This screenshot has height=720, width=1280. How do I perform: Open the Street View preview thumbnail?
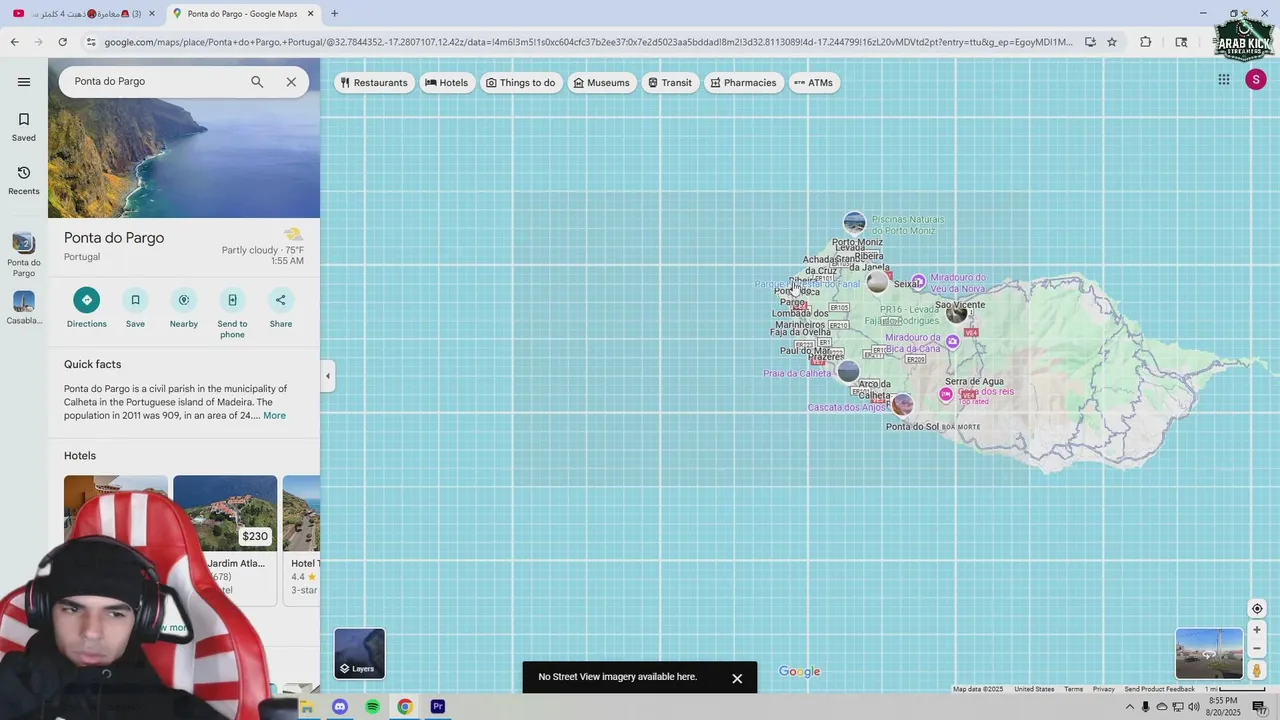(x=1209, y=654)
